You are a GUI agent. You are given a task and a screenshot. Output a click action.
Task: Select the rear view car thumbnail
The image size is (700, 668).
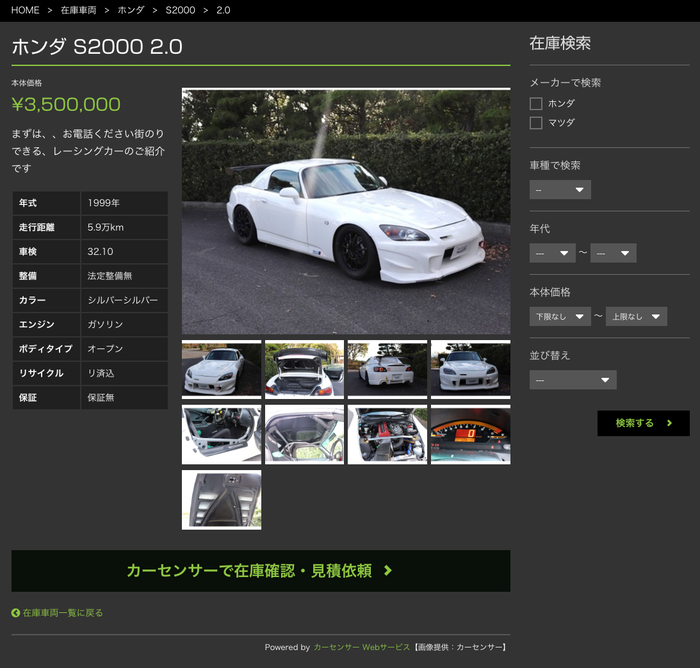(387, 369)
